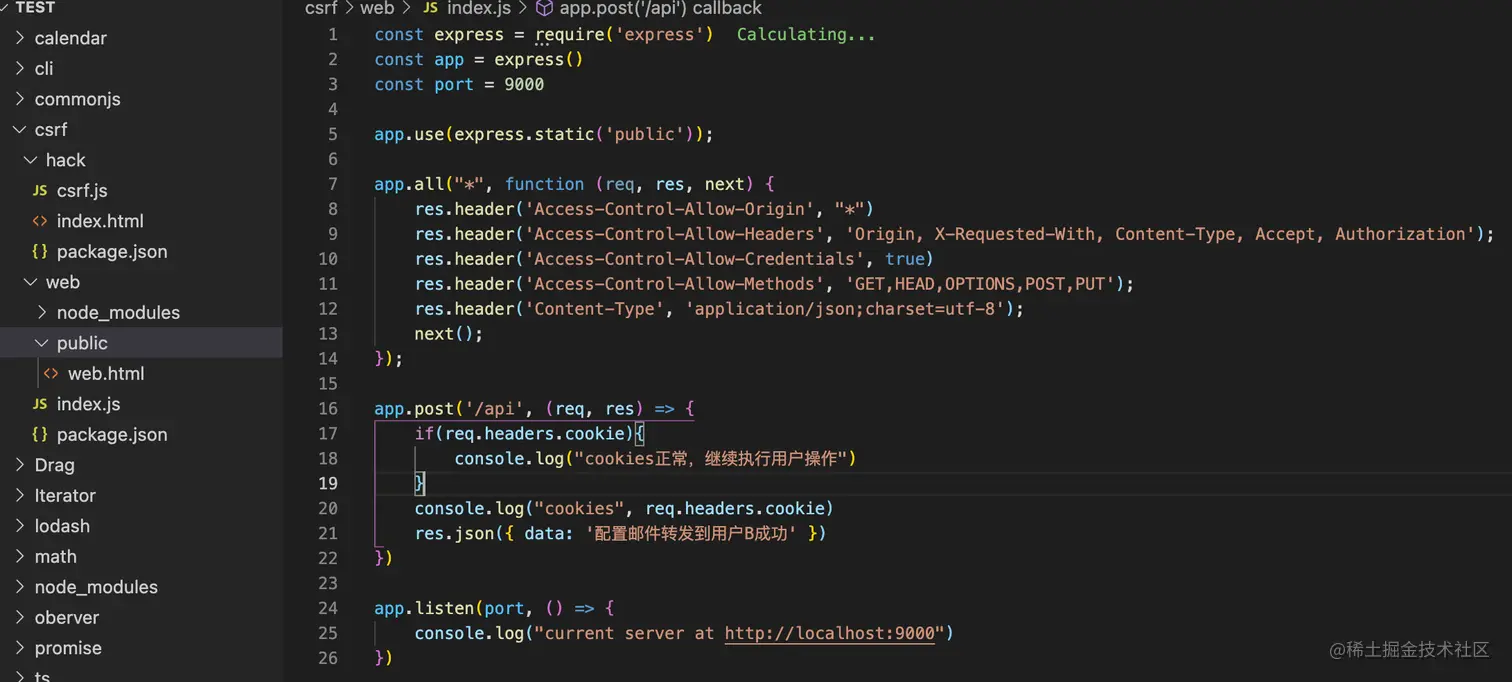Image resolution: width=1512 pixels, height=682 pixels.
Task: Click csrf segment in breadcrumb
Action: 321,8
